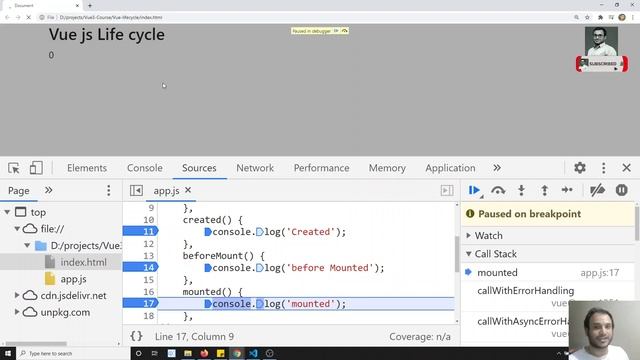Viewport: 640px width, 360px height.
Task: Bookmark this page with the star
Action: coord(587,17)
